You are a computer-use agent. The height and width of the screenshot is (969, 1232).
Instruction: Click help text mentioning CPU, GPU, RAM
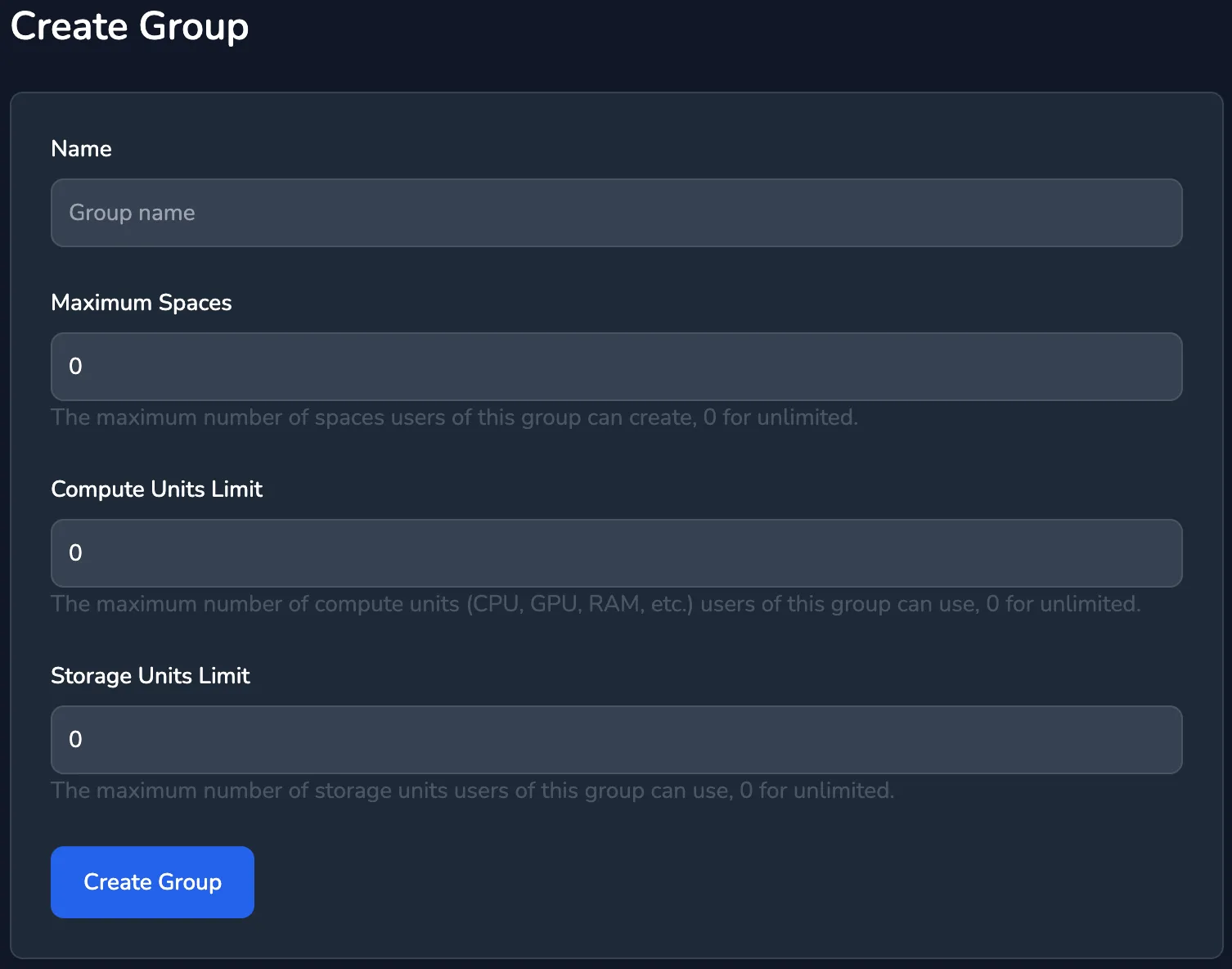[x=596, y=604]
